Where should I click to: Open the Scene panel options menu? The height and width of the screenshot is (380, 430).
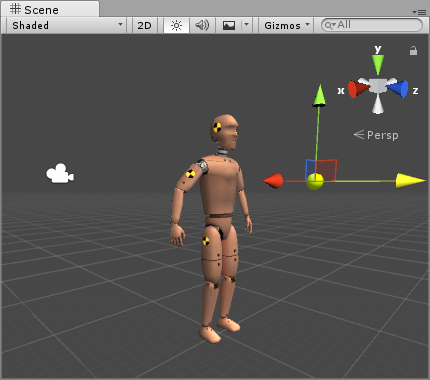(x=419, y=12)
